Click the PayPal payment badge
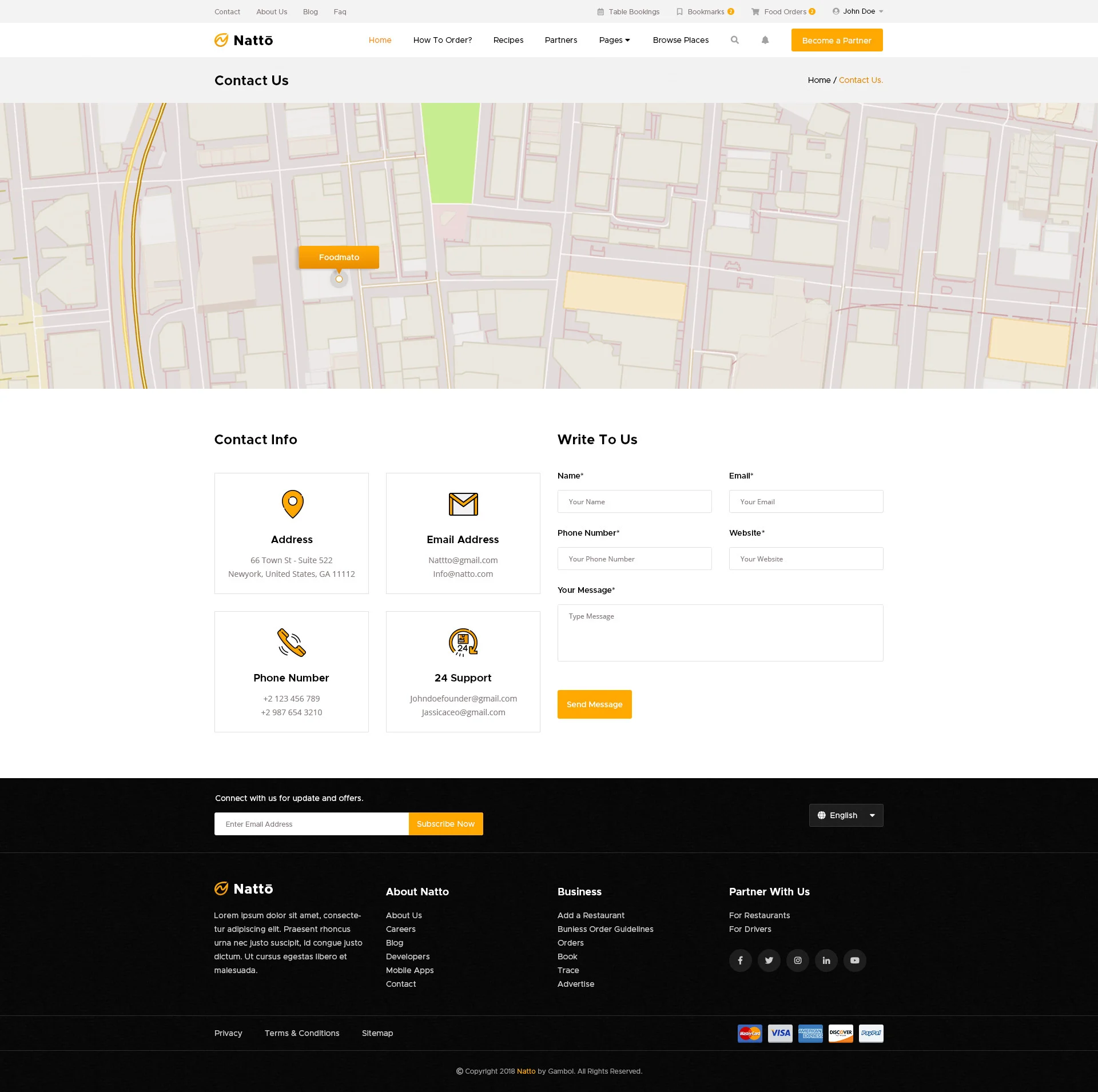The image size is (1098, 1092). tap(870, 1033)
